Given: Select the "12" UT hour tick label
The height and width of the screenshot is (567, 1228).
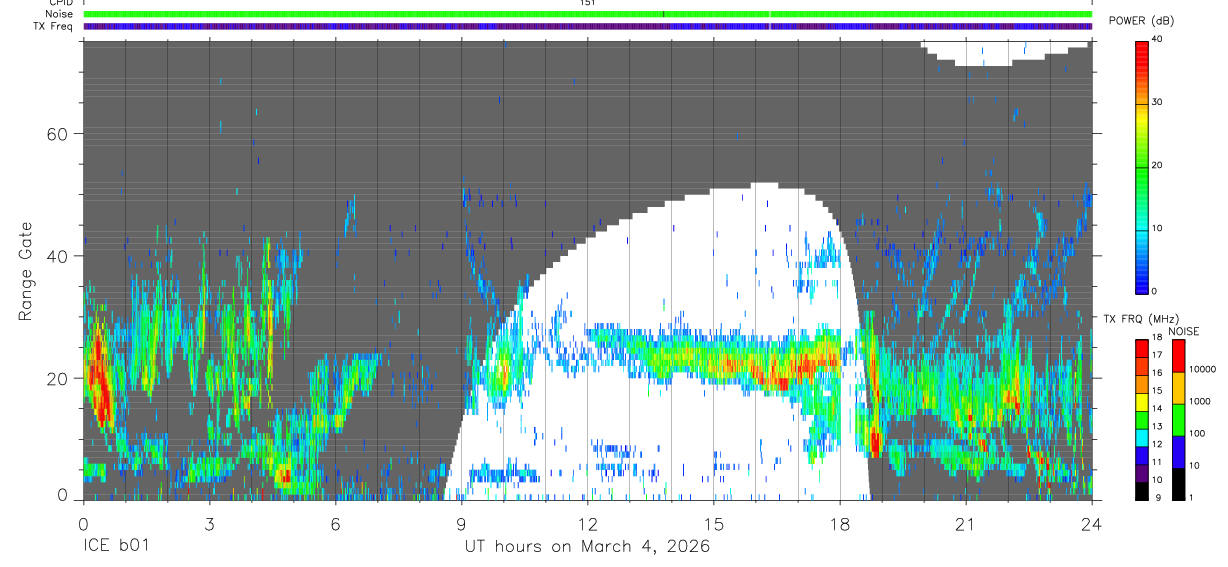Looking at the screenshot, I should (588, 524).
